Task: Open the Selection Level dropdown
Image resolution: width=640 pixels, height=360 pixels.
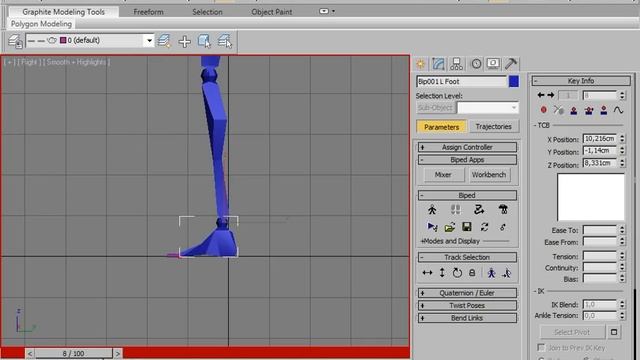Action: pyautogui.click(x=513, y=108)
